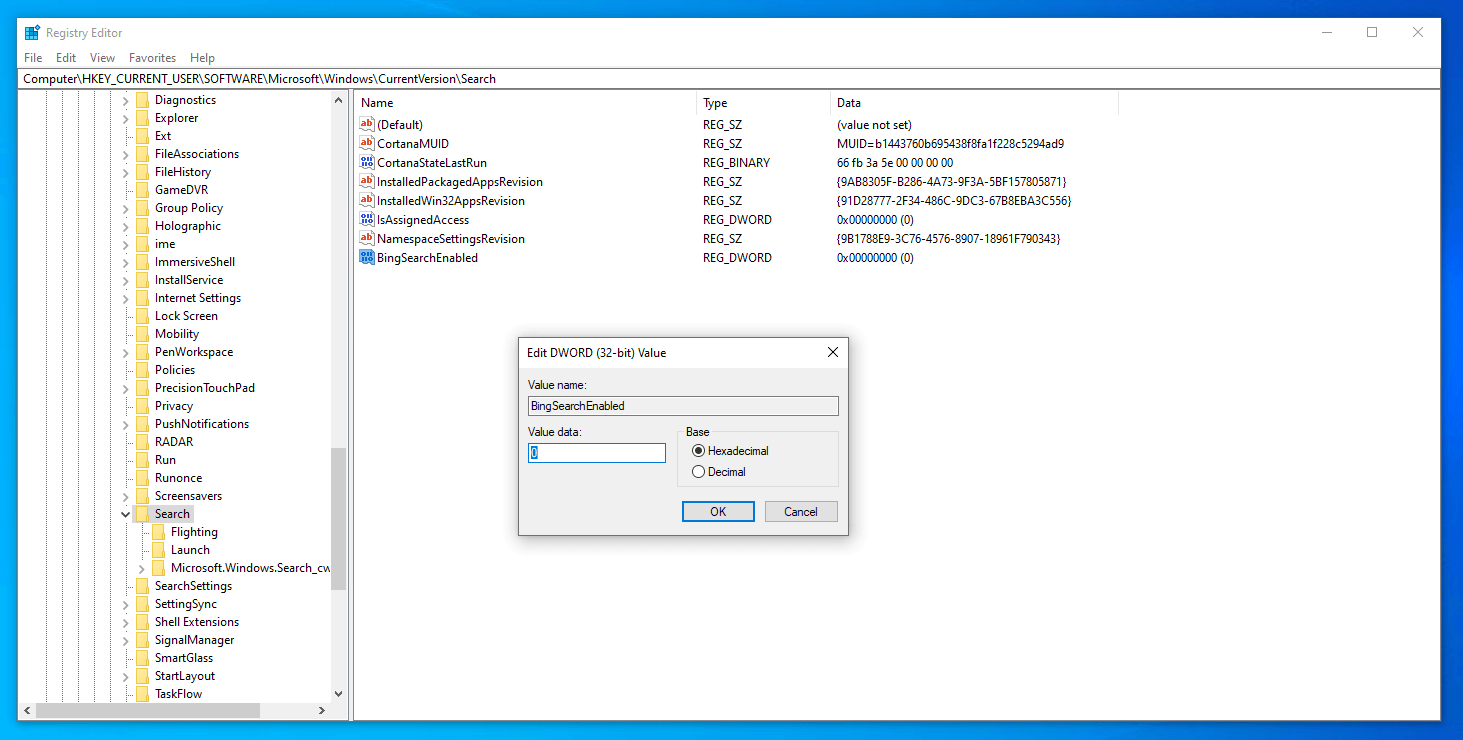1463x740 pixels.
Task: Click the Lock Screen folder icon
Action: (x=142, y=316)
